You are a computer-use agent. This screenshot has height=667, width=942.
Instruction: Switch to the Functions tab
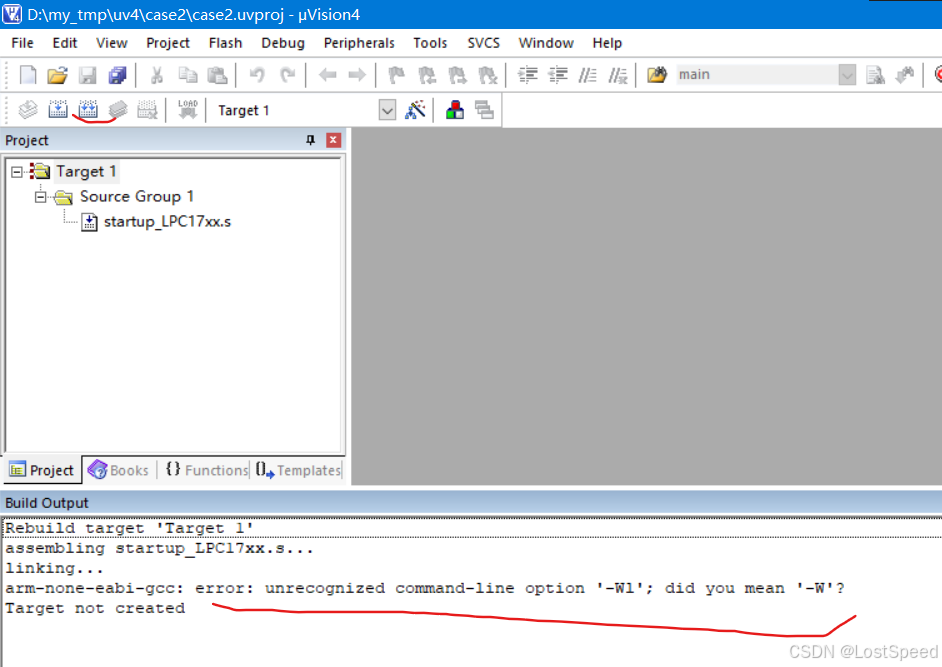[207, 470]
